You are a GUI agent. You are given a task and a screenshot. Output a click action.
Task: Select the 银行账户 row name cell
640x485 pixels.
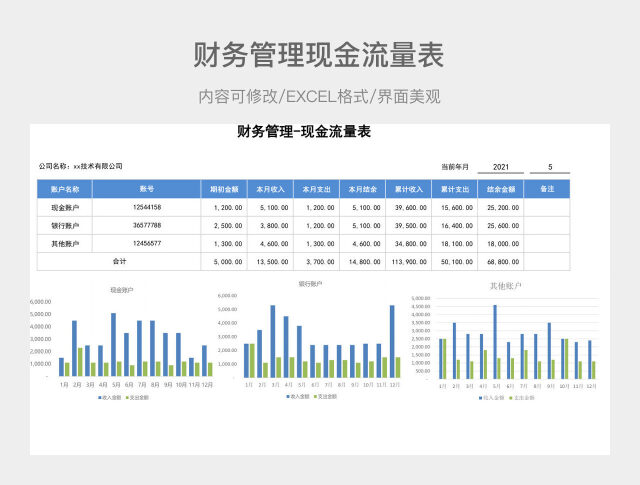pos(65,225)
